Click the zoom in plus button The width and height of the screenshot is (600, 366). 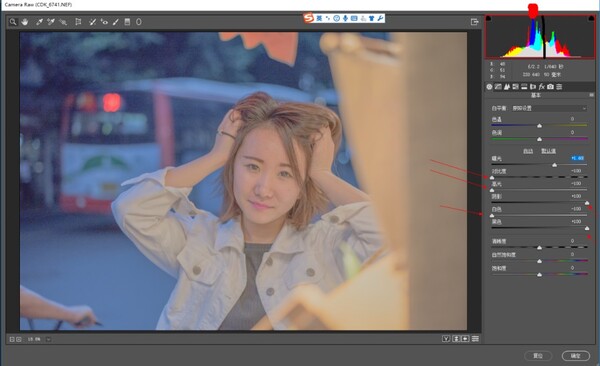[19, 339]
